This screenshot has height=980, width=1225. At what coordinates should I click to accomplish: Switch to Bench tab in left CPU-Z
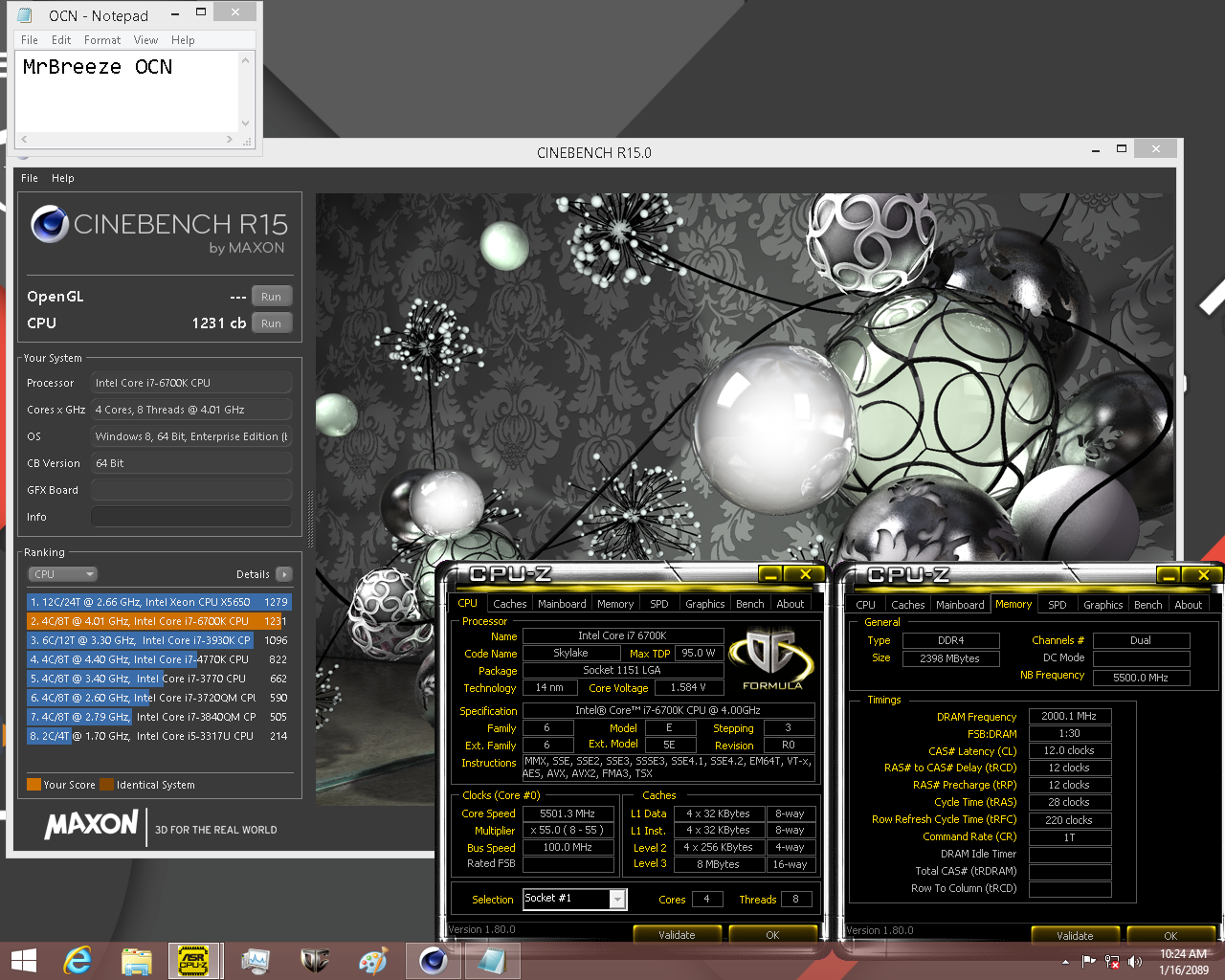(x=749, y=604)
